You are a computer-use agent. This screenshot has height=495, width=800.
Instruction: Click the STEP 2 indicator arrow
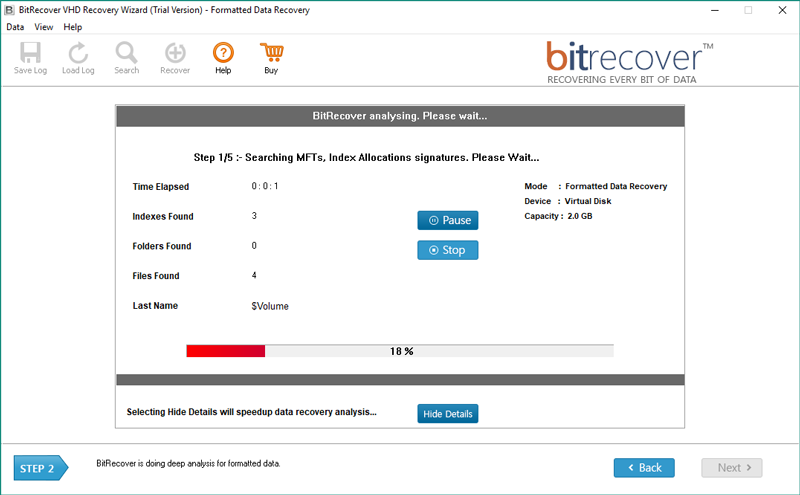click(x=40, y=468)
